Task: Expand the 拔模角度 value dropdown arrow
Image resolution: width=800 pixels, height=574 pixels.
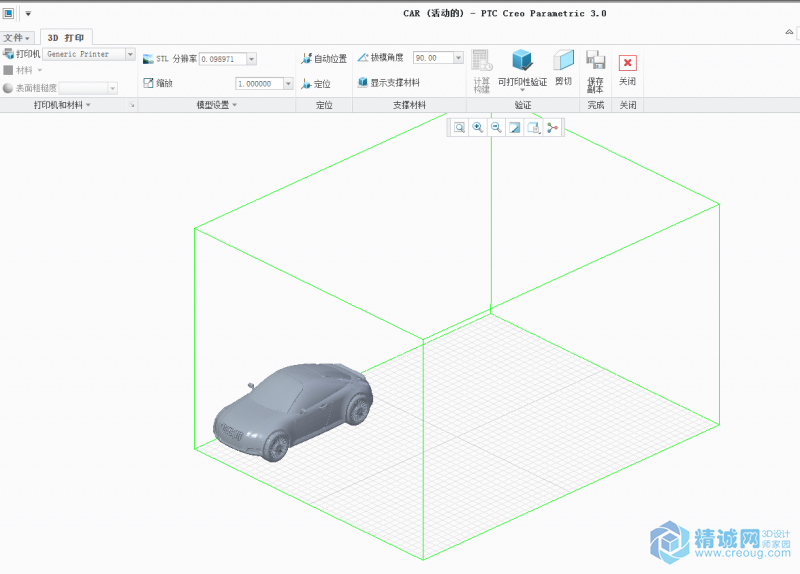Action: (x=458, y=58)
